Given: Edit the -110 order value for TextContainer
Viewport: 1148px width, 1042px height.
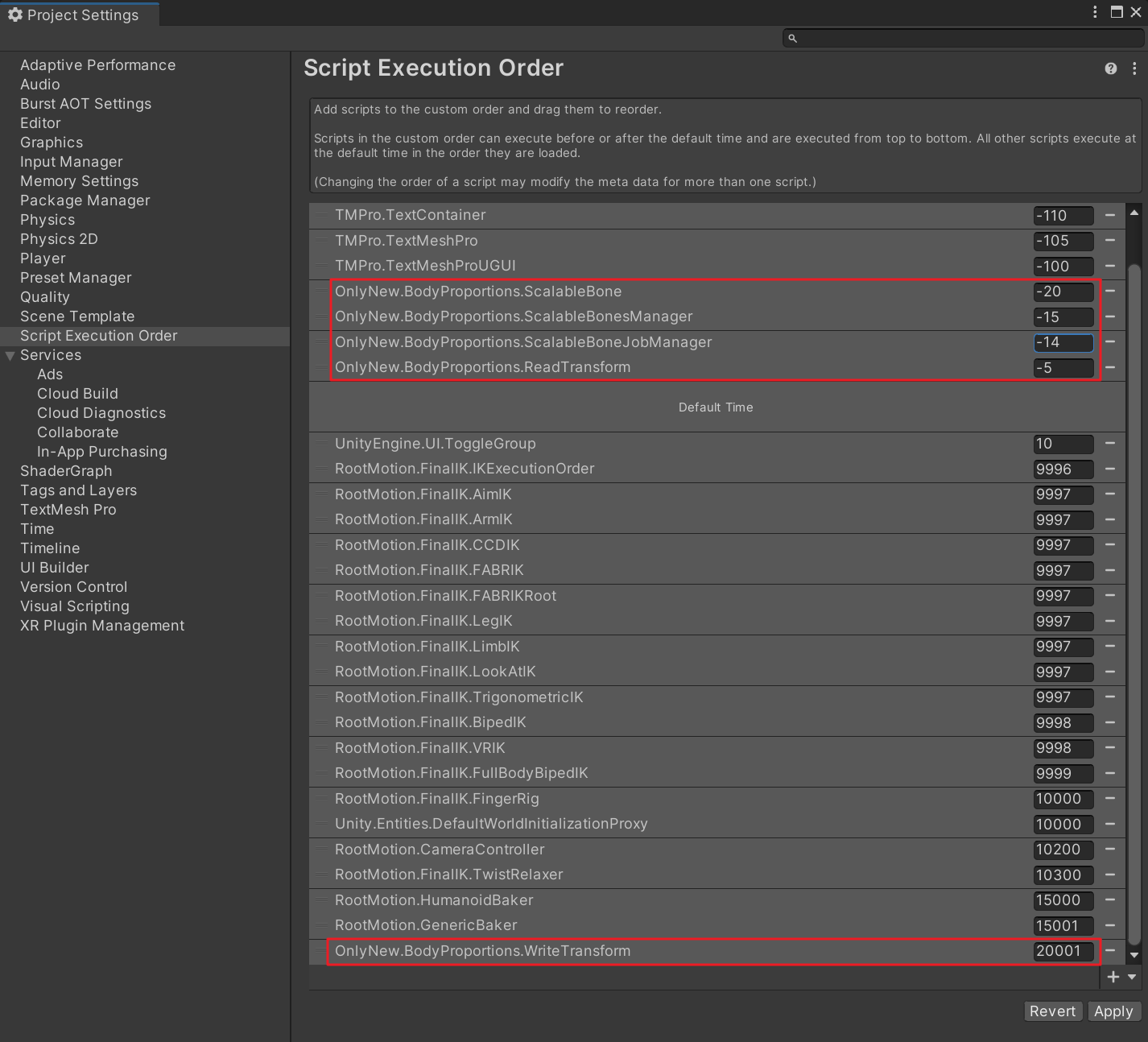Looking at the screenshot, I should click(x=1063, y=215).
